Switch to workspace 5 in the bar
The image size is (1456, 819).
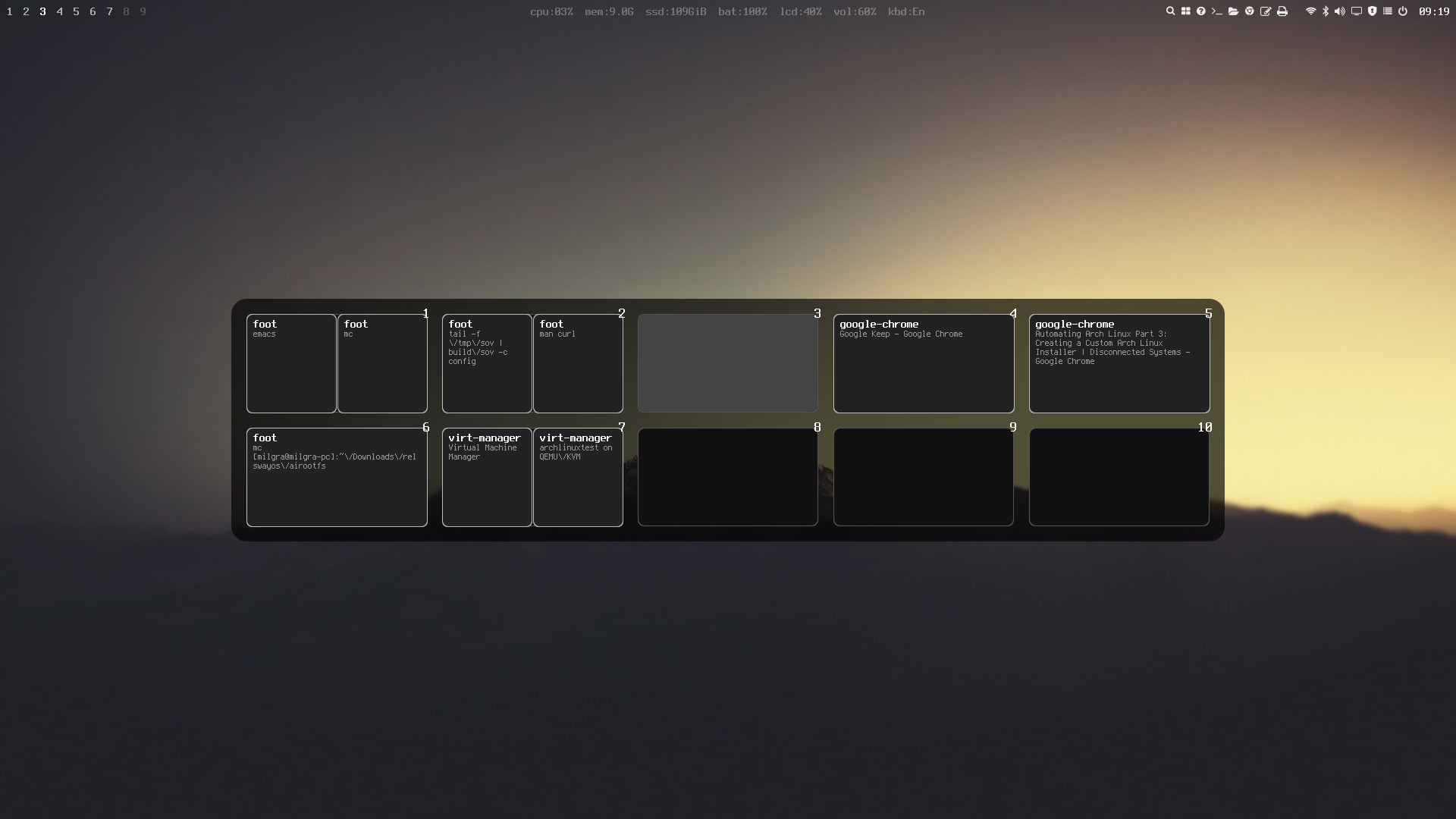(76, 11)
